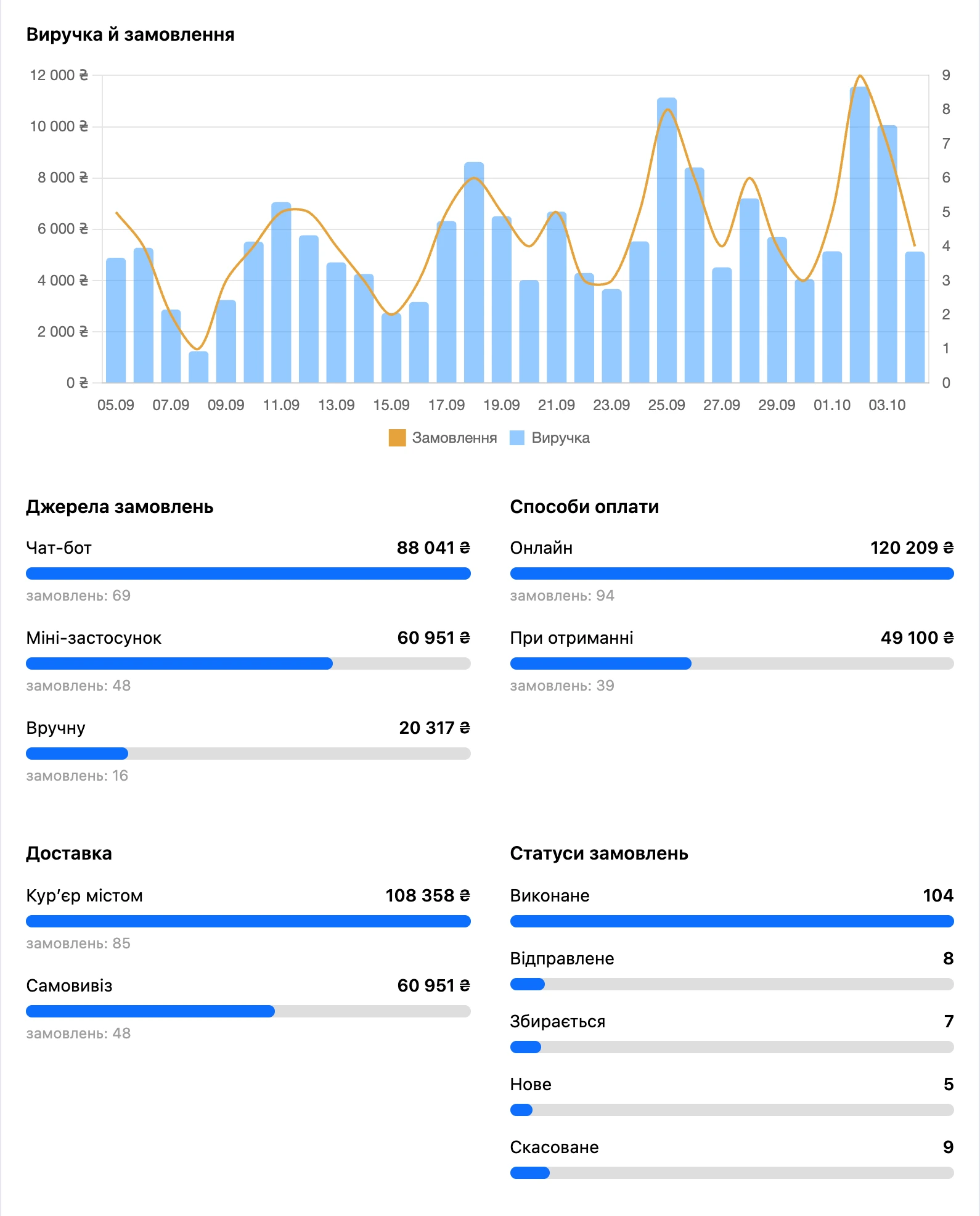The height and width of the screenshot is (1216, 980).
Task: Select the Міні-застосунок progress bar
Action: pos(248,663)
